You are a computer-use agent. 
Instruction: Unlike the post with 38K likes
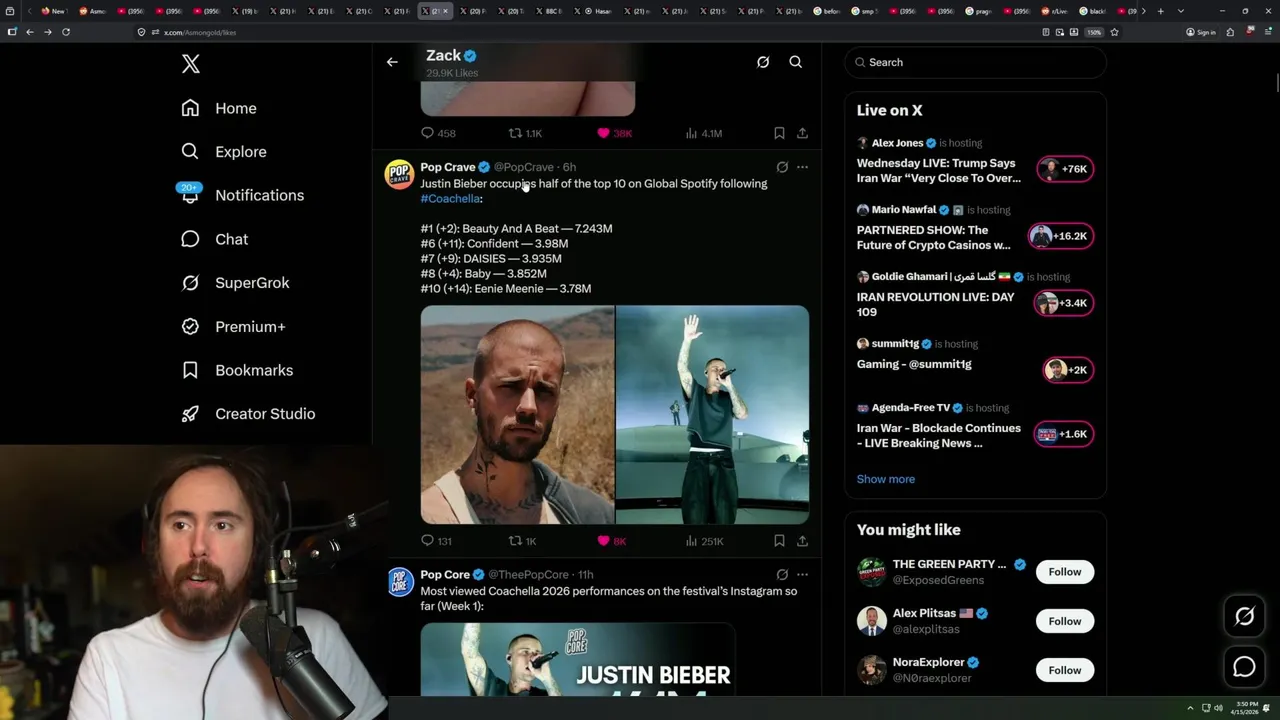(x=614, y=133)
